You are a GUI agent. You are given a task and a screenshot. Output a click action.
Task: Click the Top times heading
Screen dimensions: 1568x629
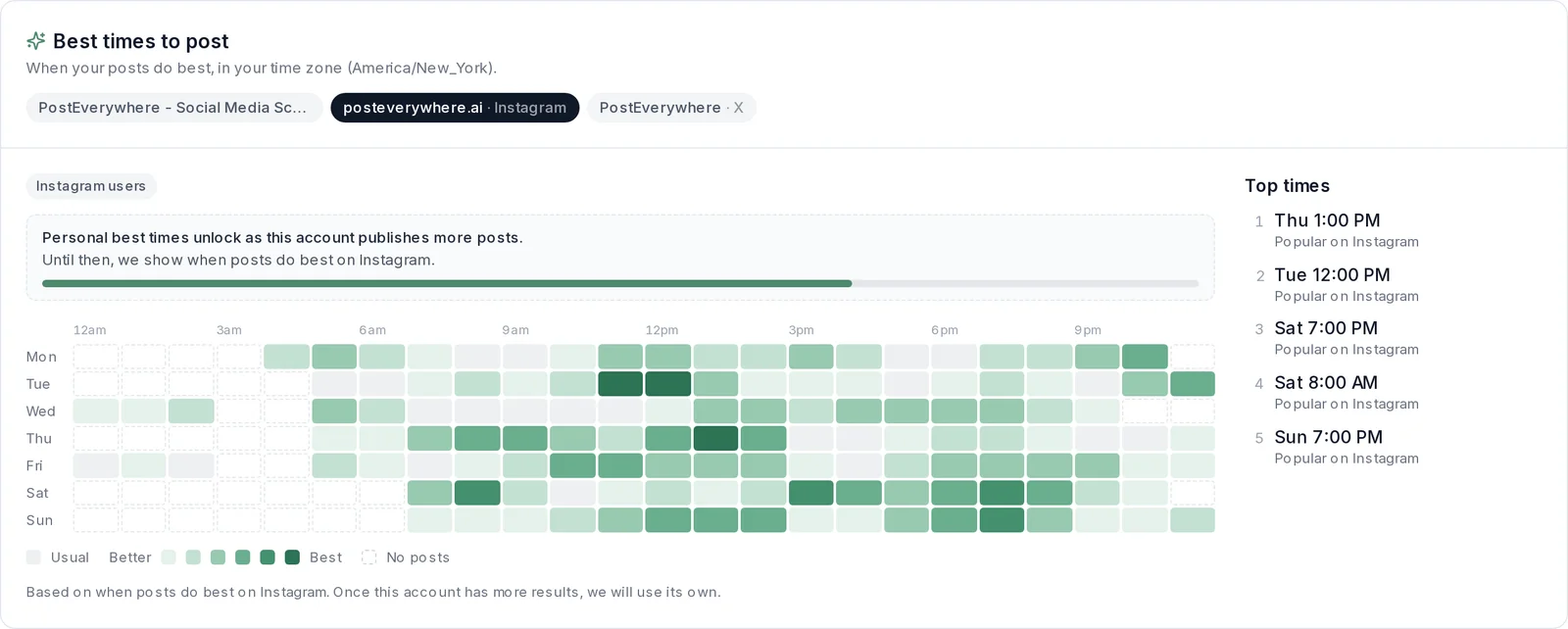pyautogui.click(x=1287, y=186)
